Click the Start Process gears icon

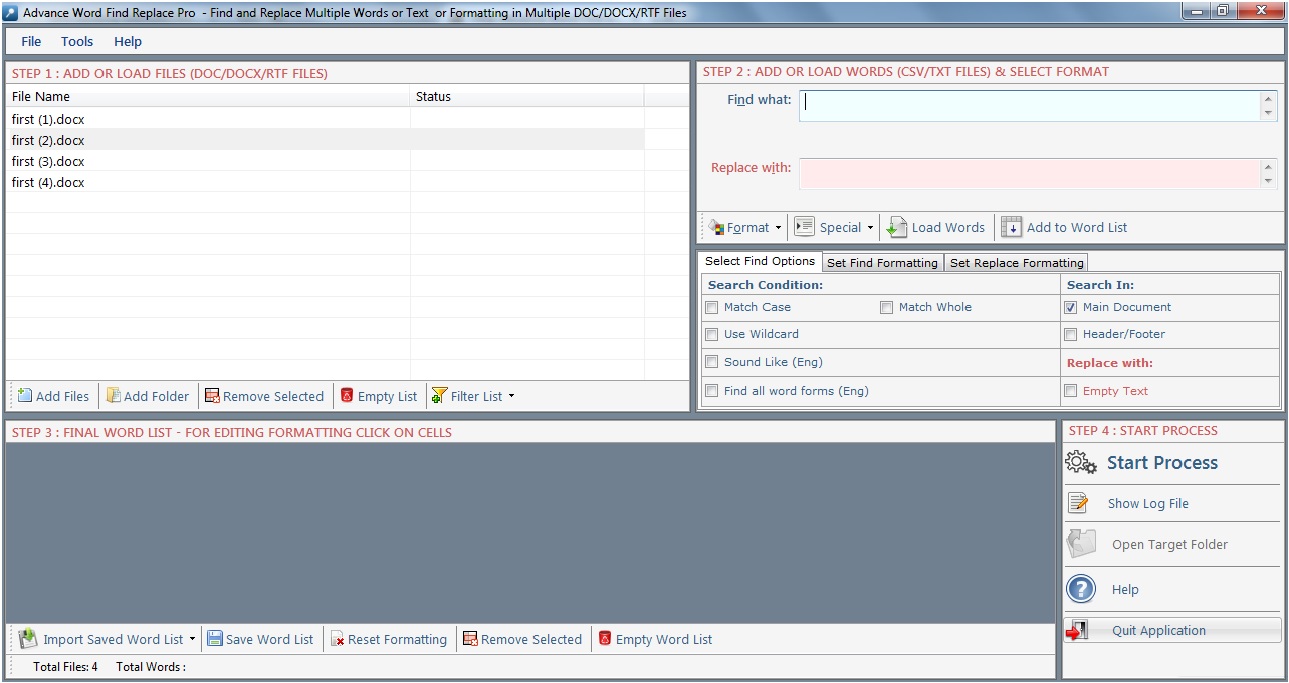[x=1081, y=462]
